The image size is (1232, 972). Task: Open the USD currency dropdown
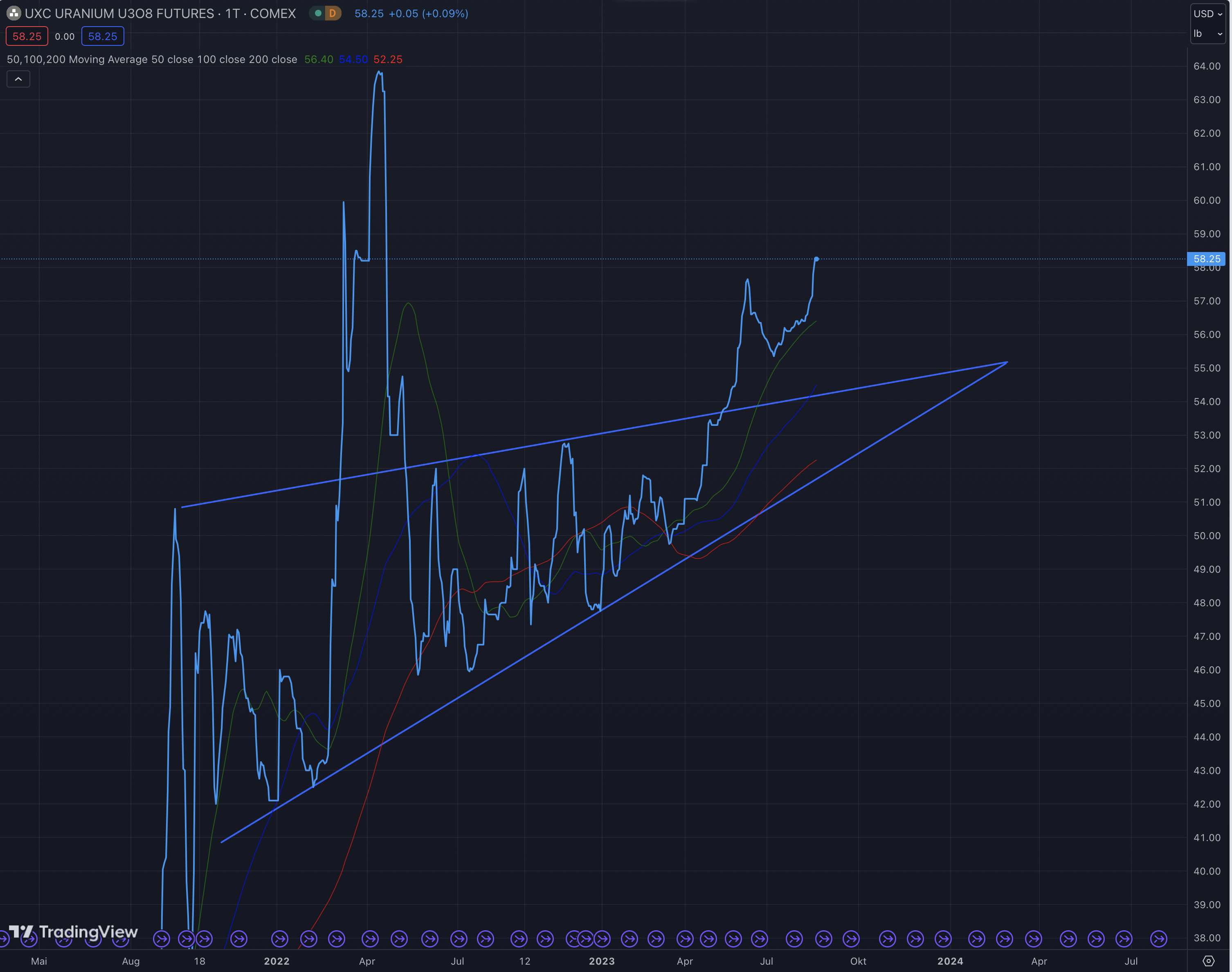[1207, 13]
